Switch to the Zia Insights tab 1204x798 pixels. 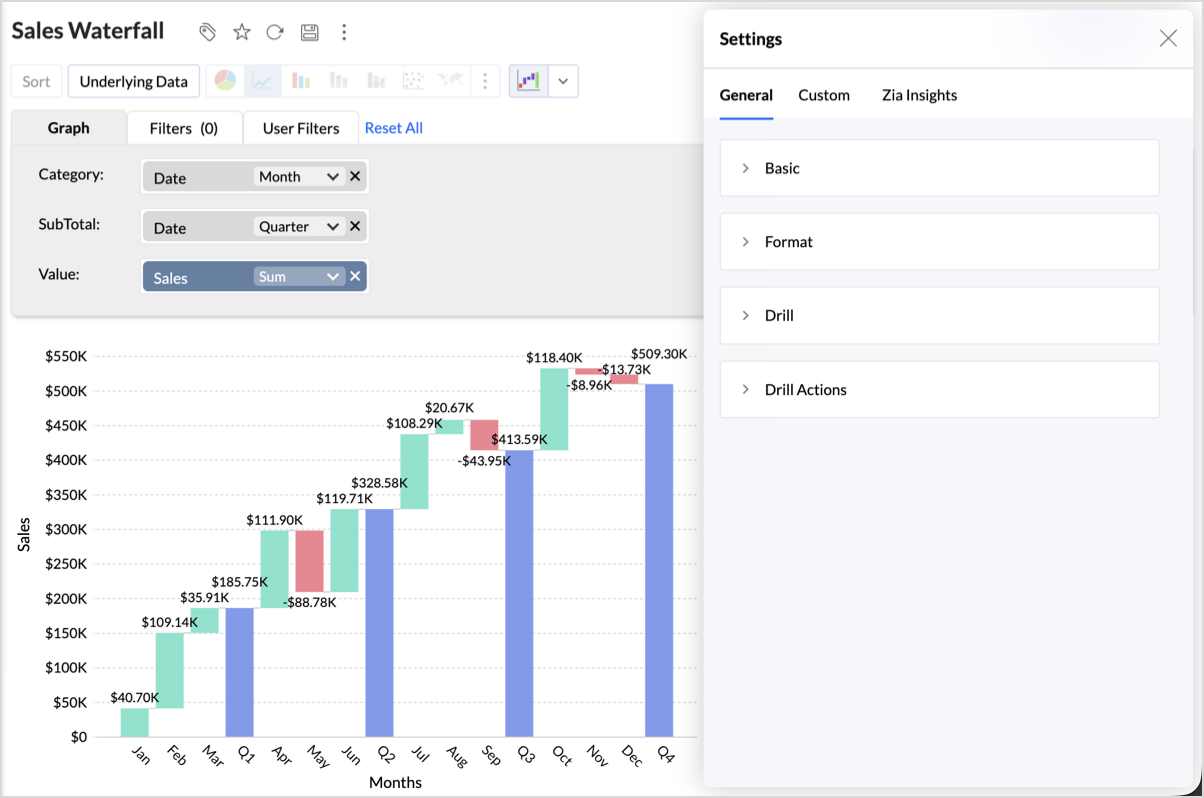[919, 95]
